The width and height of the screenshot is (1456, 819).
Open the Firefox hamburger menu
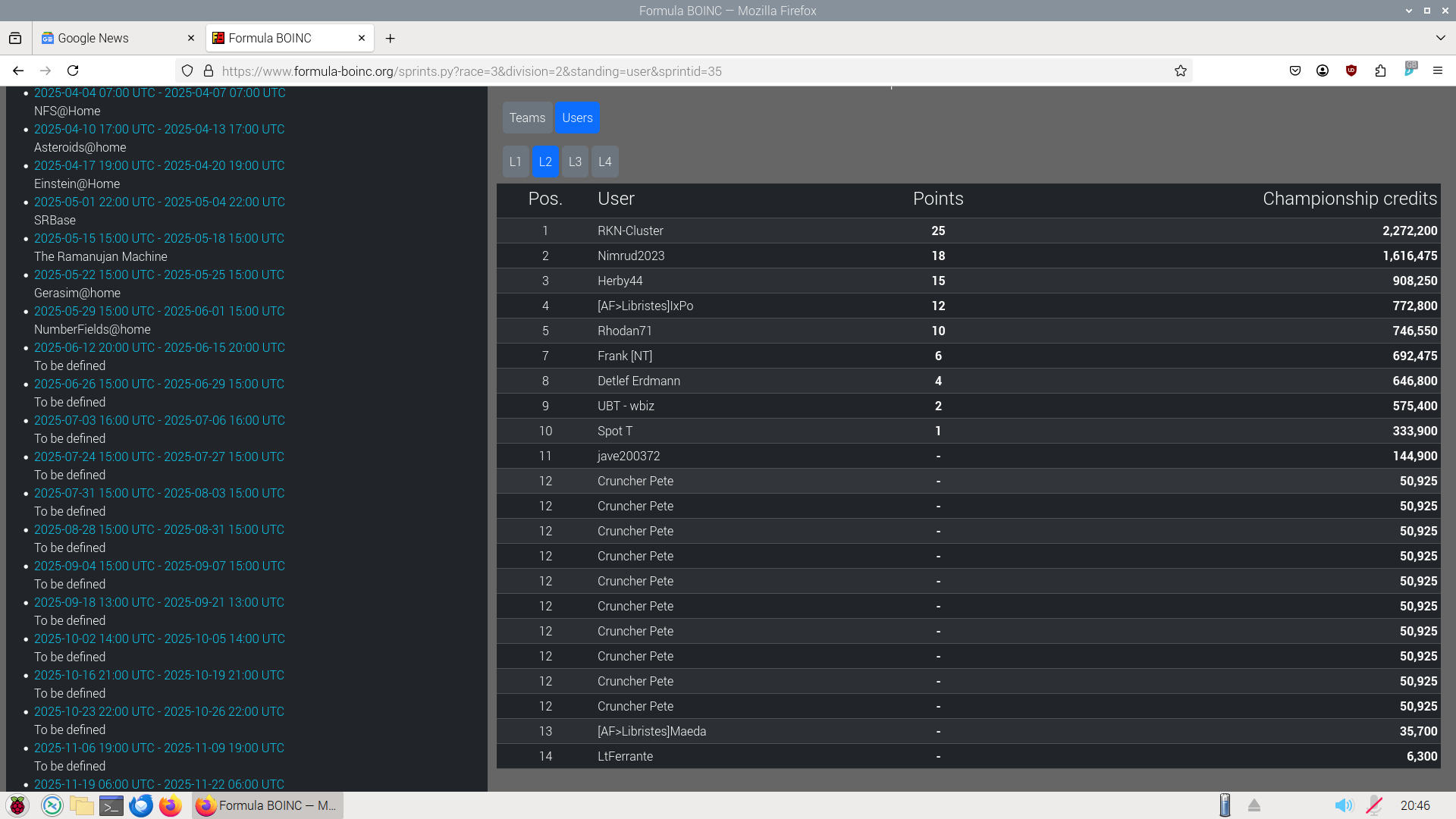pyautogui.click(x=1437, y=71)
